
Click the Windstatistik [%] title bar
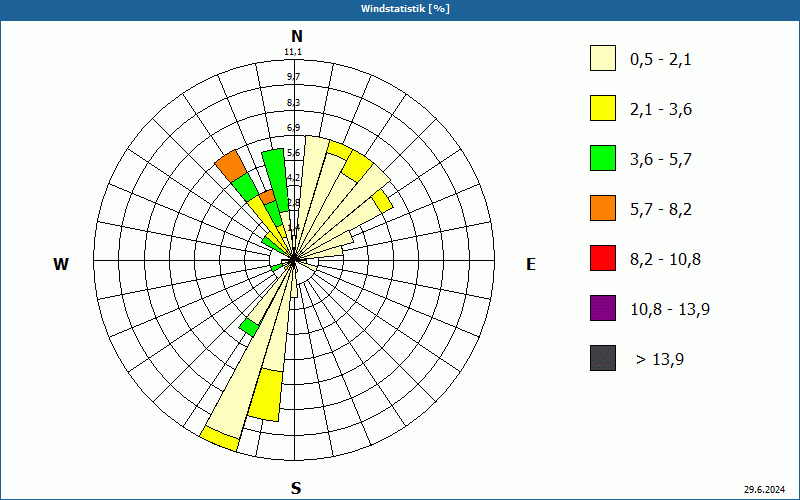coord(400,9)
